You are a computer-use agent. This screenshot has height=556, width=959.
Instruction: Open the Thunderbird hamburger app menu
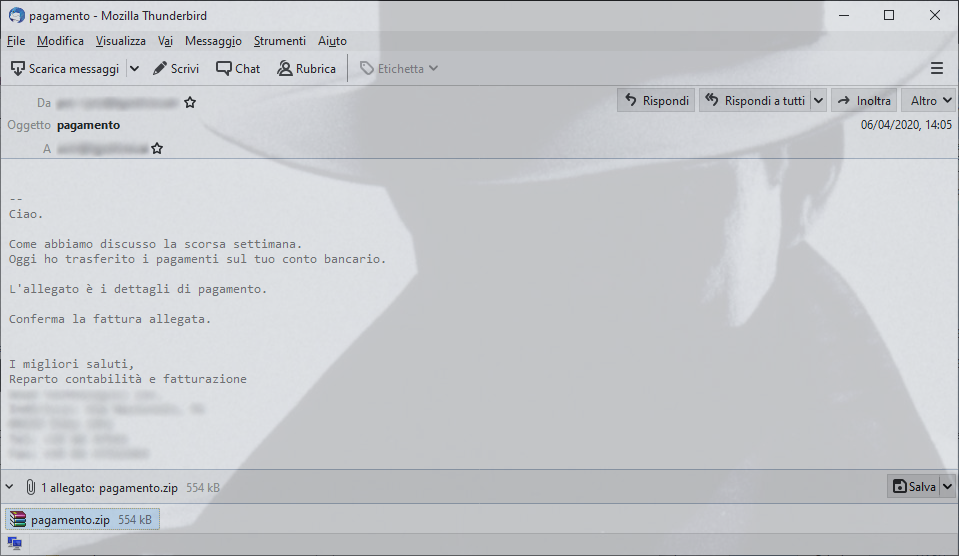[x=936, y=69]
